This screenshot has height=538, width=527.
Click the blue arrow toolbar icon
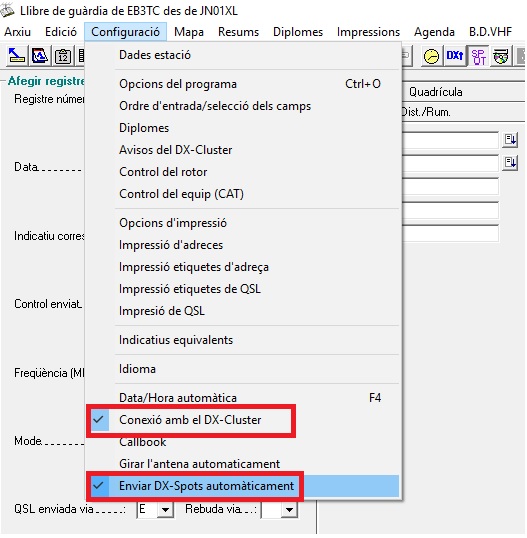(16, 56)
